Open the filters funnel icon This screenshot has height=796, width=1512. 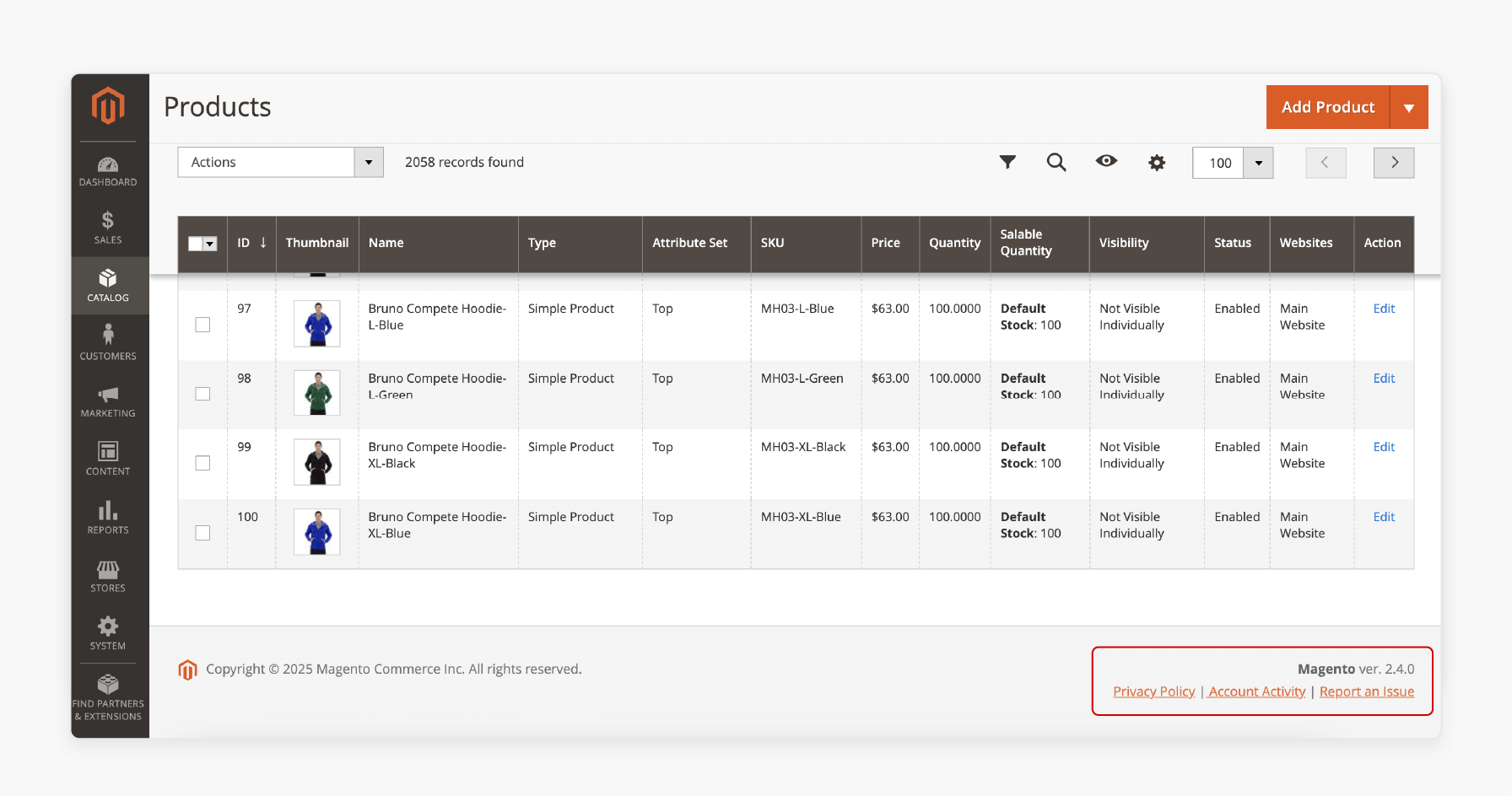1007,162
